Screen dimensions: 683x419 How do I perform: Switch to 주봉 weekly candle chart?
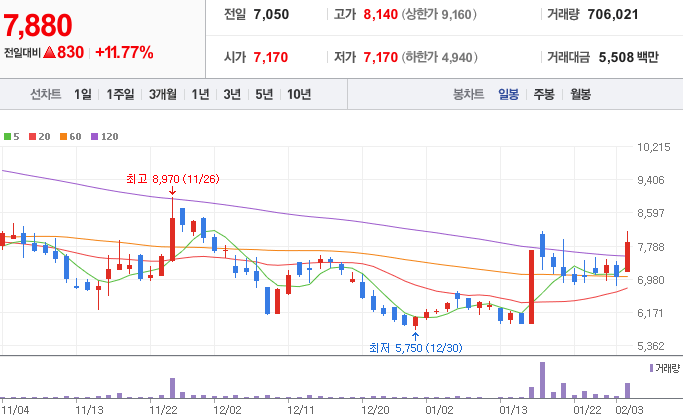pos(544,94)
